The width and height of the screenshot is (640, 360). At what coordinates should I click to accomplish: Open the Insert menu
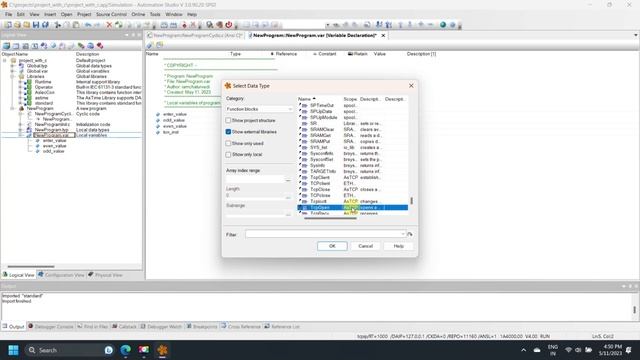[x=50, y=14]
